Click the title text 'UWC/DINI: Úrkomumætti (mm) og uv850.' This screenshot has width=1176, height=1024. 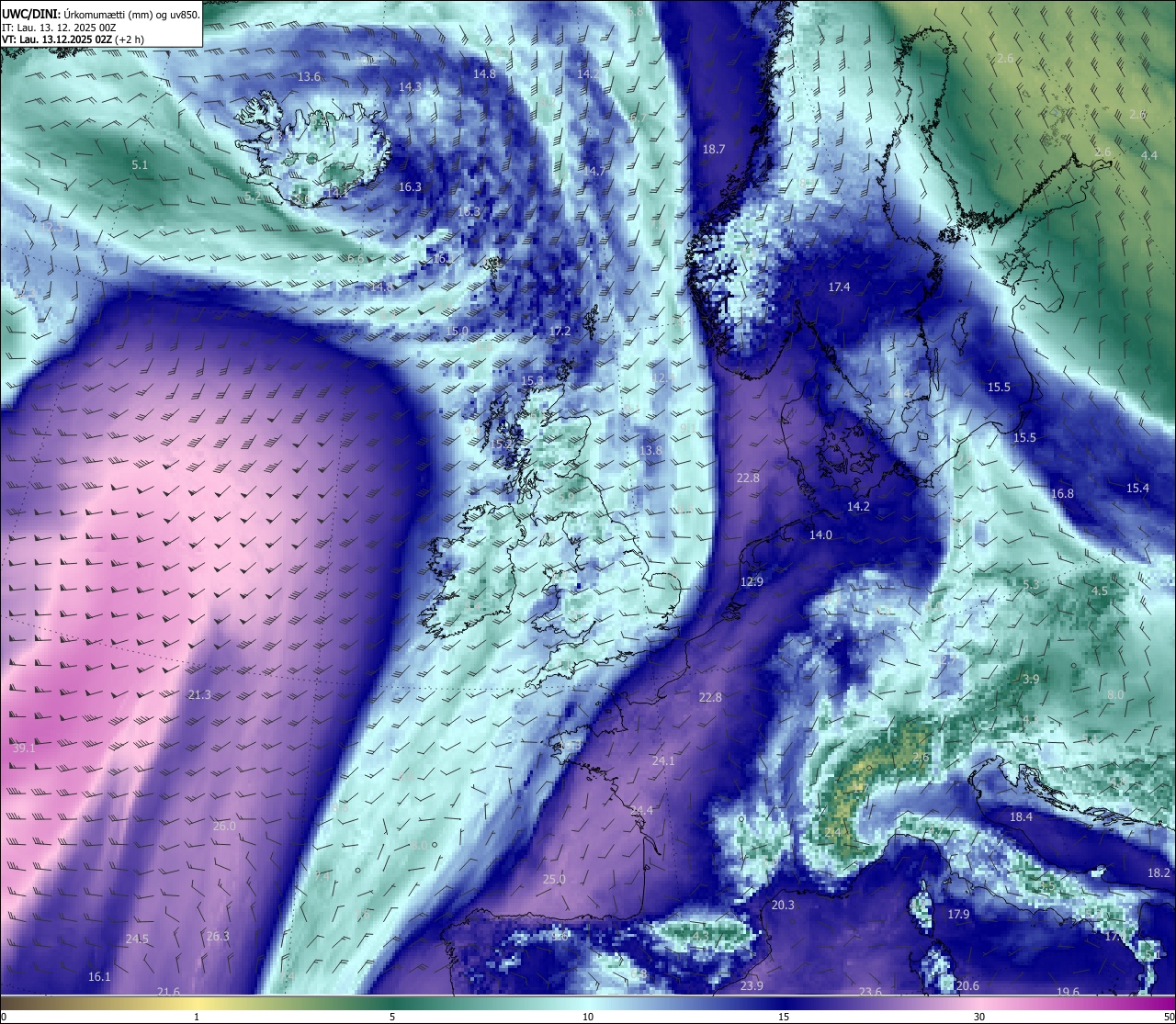coord(101,14)
